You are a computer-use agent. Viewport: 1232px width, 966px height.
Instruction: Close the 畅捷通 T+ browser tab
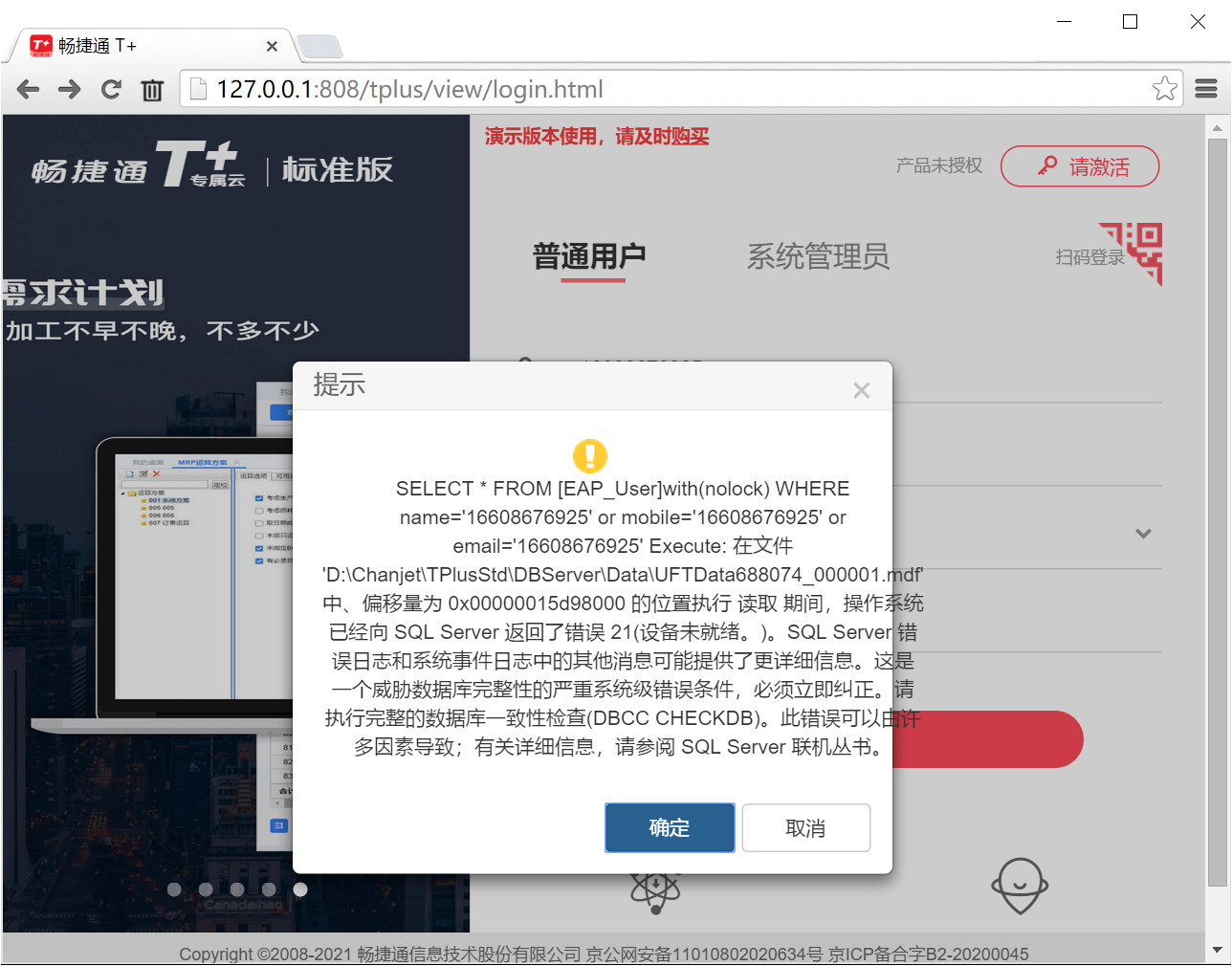(x=272, y=46)
